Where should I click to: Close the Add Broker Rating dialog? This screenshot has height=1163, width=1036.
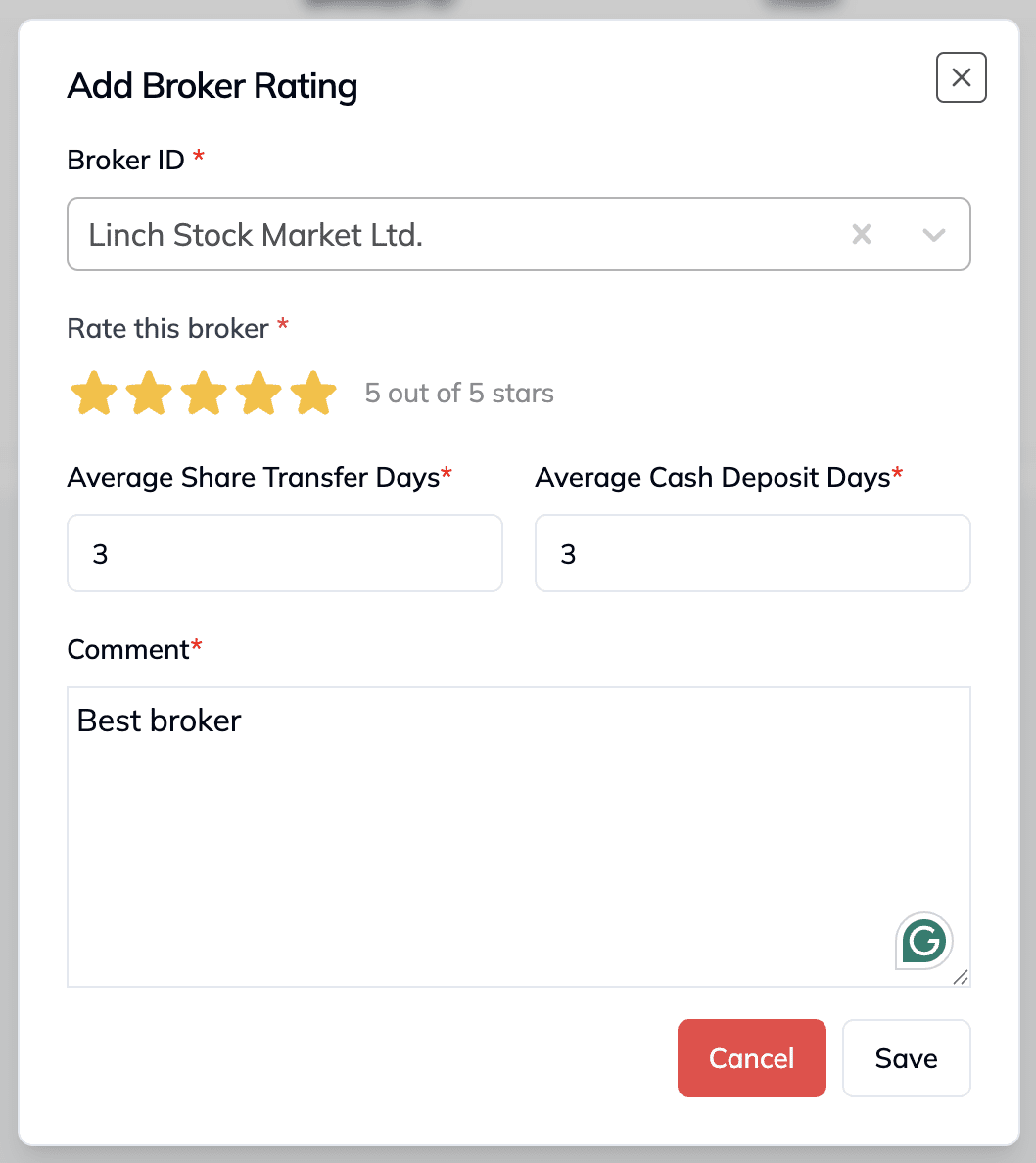(961, 77)
